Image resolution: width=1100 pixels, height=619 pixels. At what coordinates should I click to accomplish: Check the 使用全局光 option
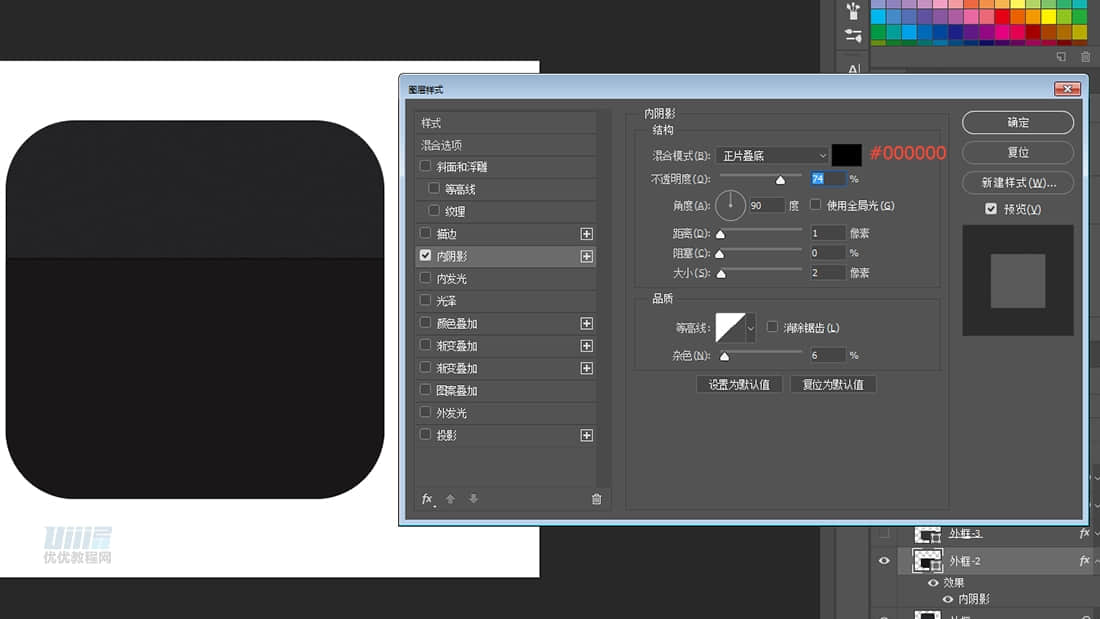coord(815,205)
